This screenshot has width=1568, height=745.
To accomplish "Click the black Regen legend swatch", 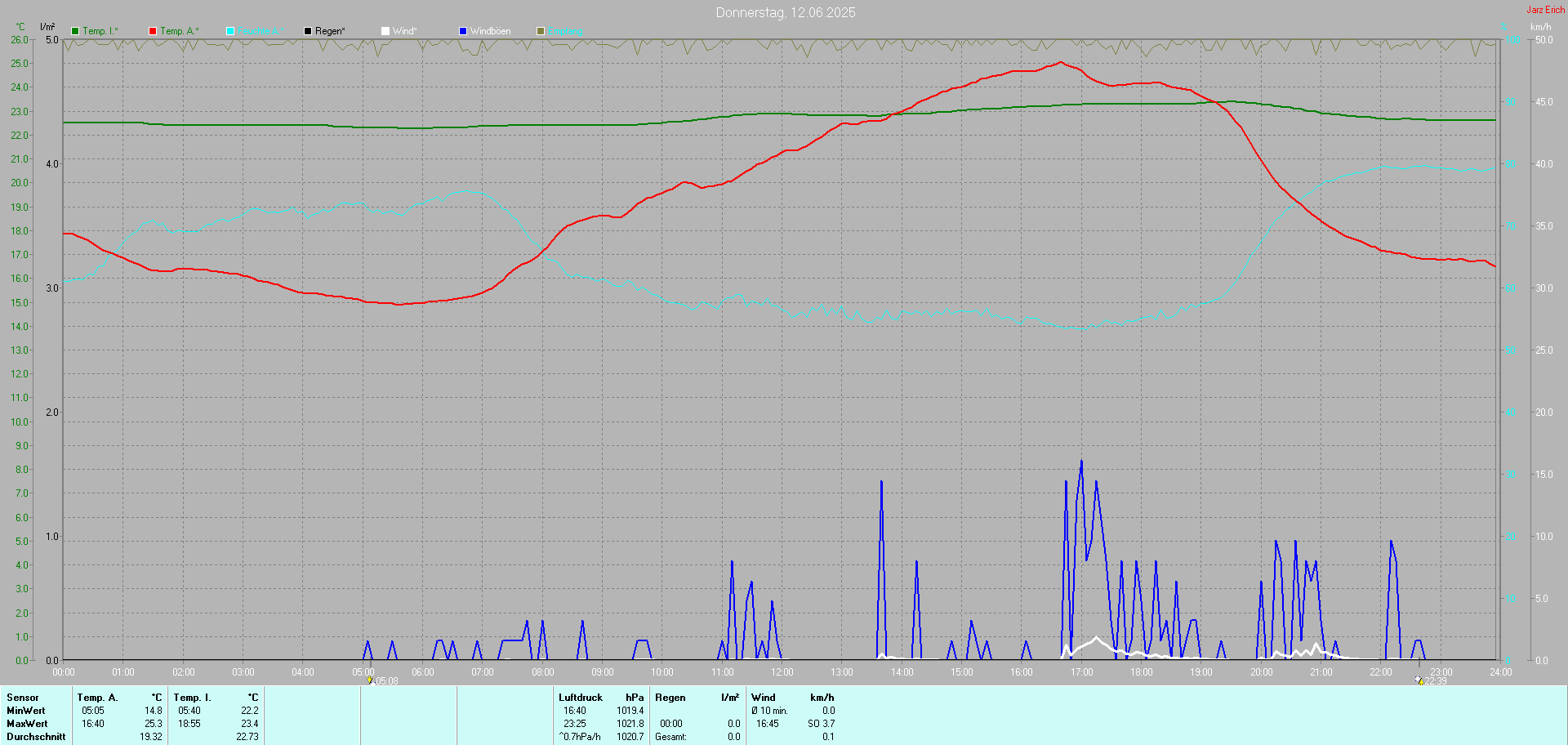I will click(x=308, y=31).
